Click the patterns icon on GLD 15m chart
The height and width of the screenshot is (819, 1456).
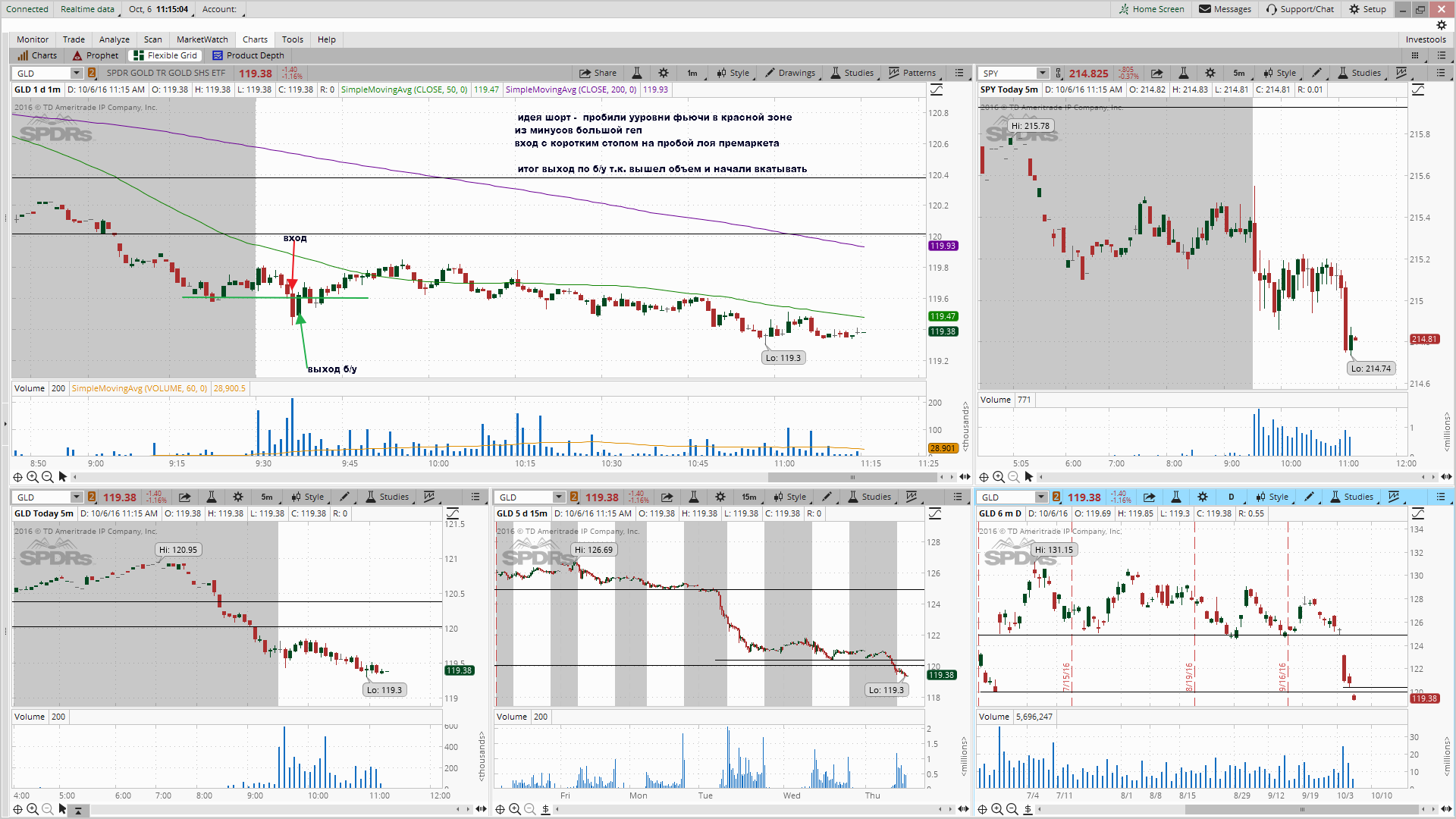pos(912,497)
